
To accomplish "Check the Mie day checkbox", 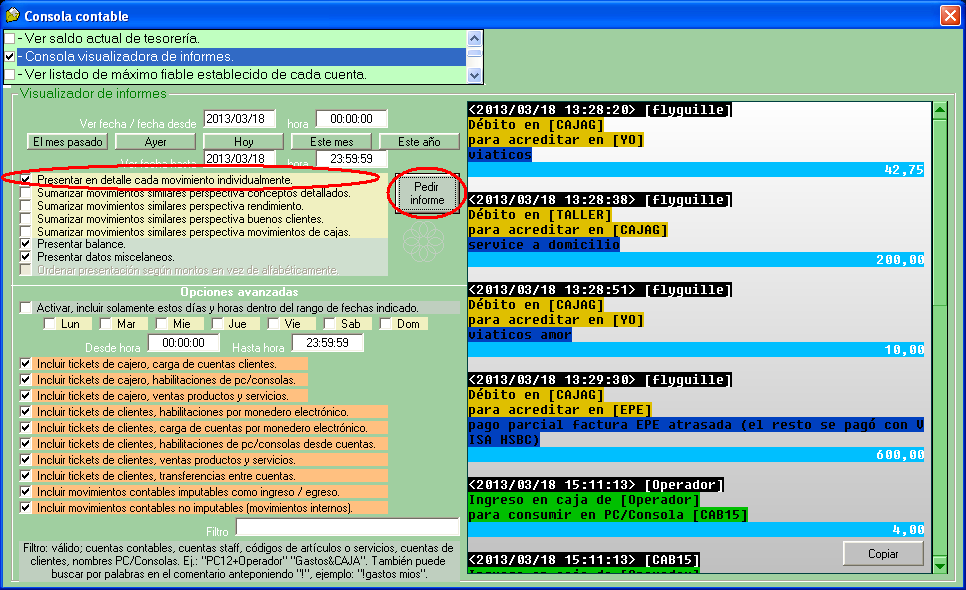I will pyautogui.click(x=161, y=323).
